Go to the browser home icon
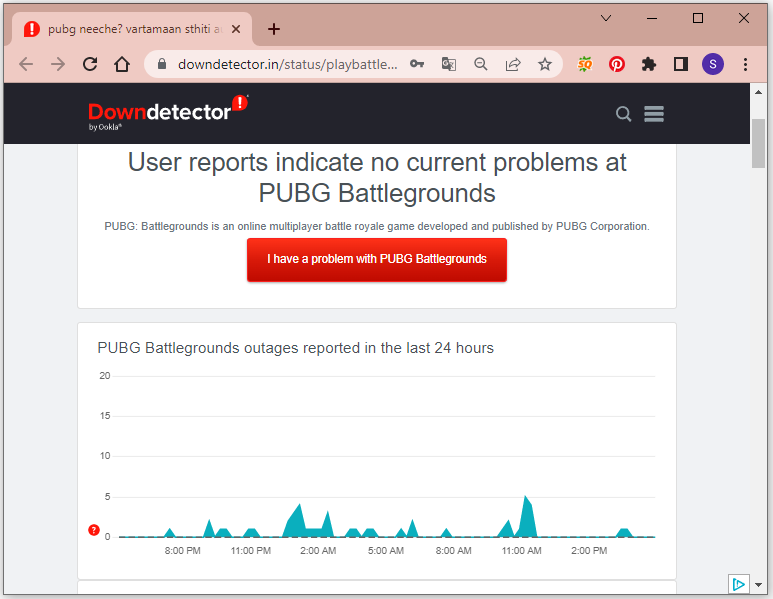The height and width of the screenshot is (599, 773). tap(122, 64)
